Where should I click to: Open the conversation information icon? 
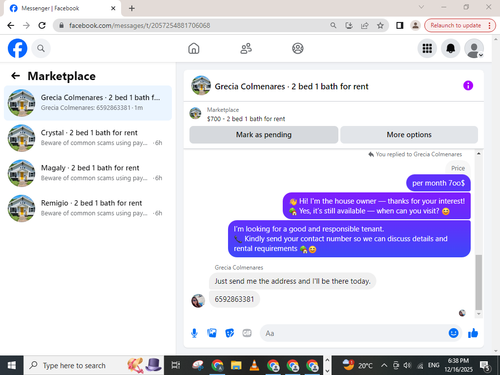click(468, 86)
